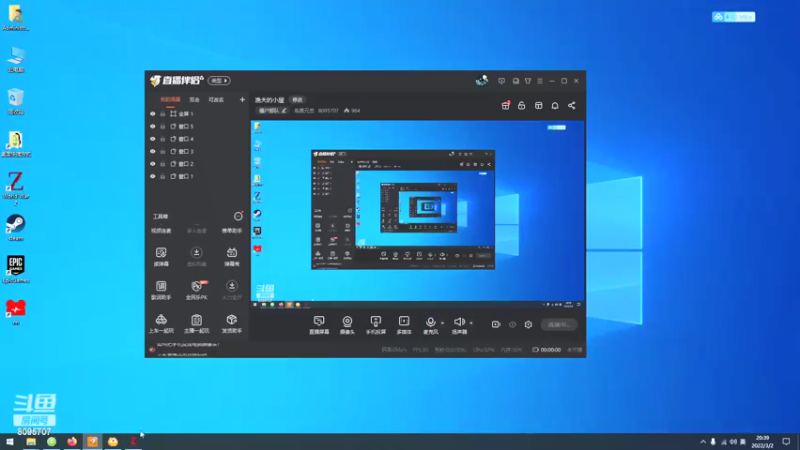Click the stream preview canvas
800x450 pixels.
pyautogui.click(x=417, y=214)
